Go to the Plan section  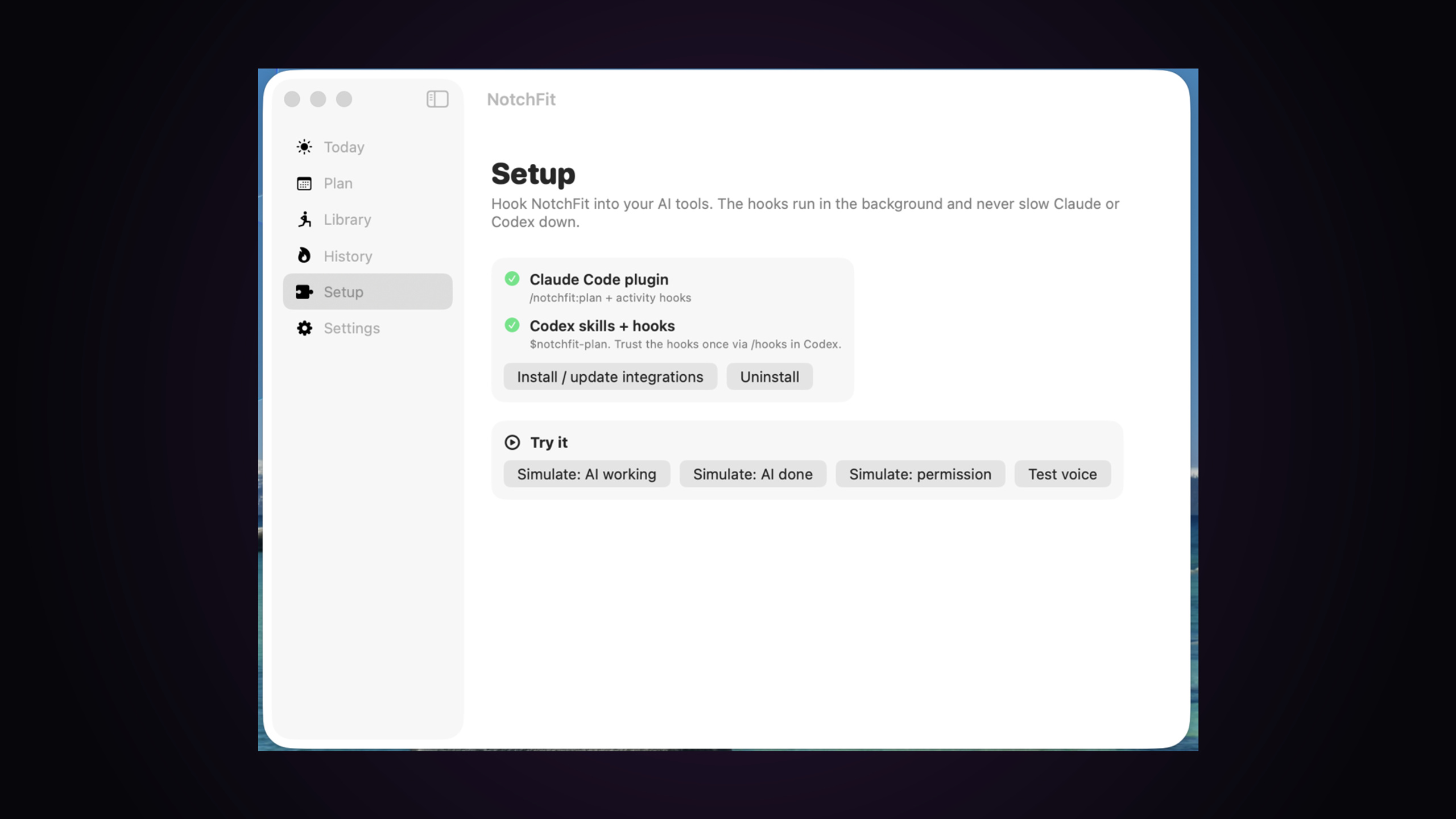coord(367,183)
